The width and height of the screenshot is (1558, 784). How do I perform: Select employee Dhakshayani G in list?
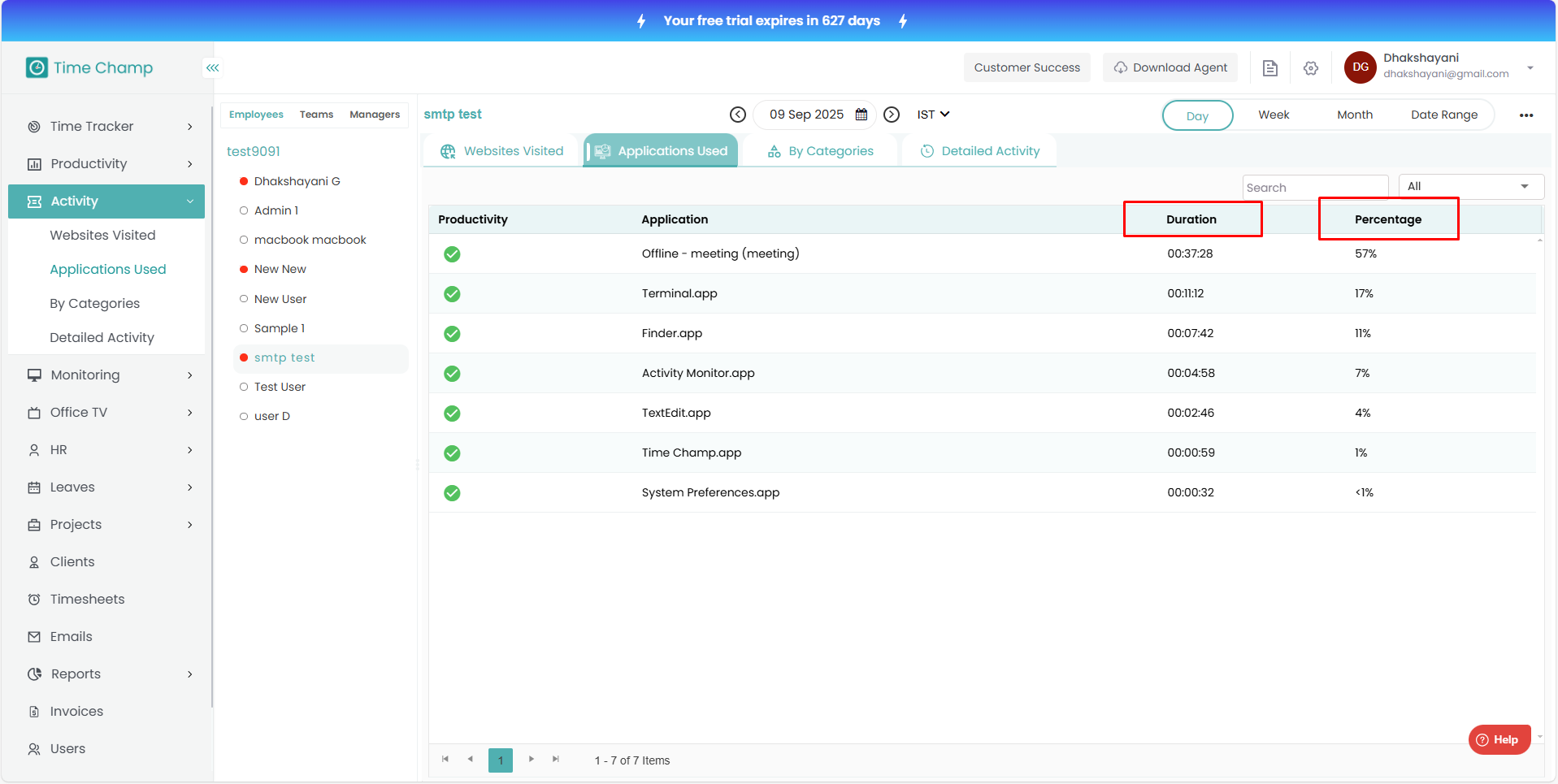click(x=297, y=181)
